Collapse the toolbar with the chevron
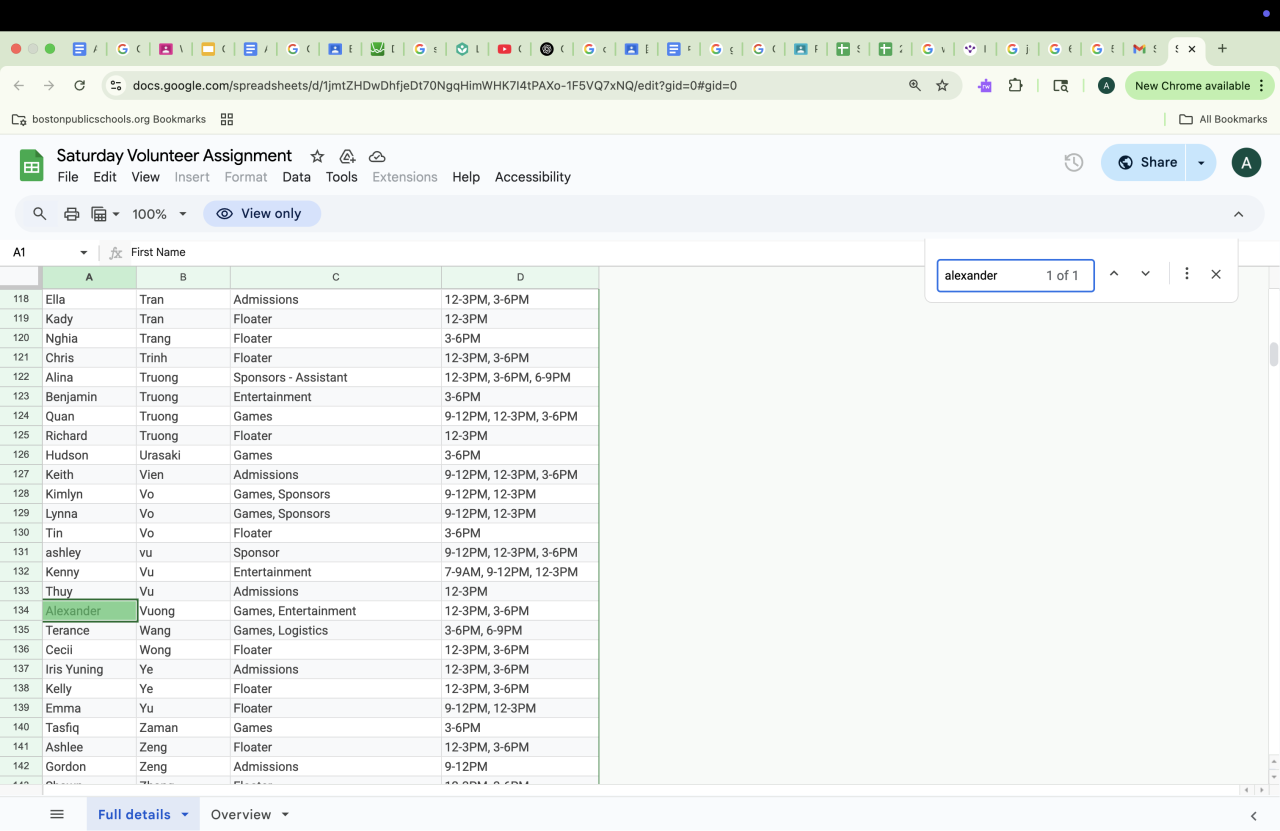Viewport: 1280px width, 831px height. (1238, 214)
